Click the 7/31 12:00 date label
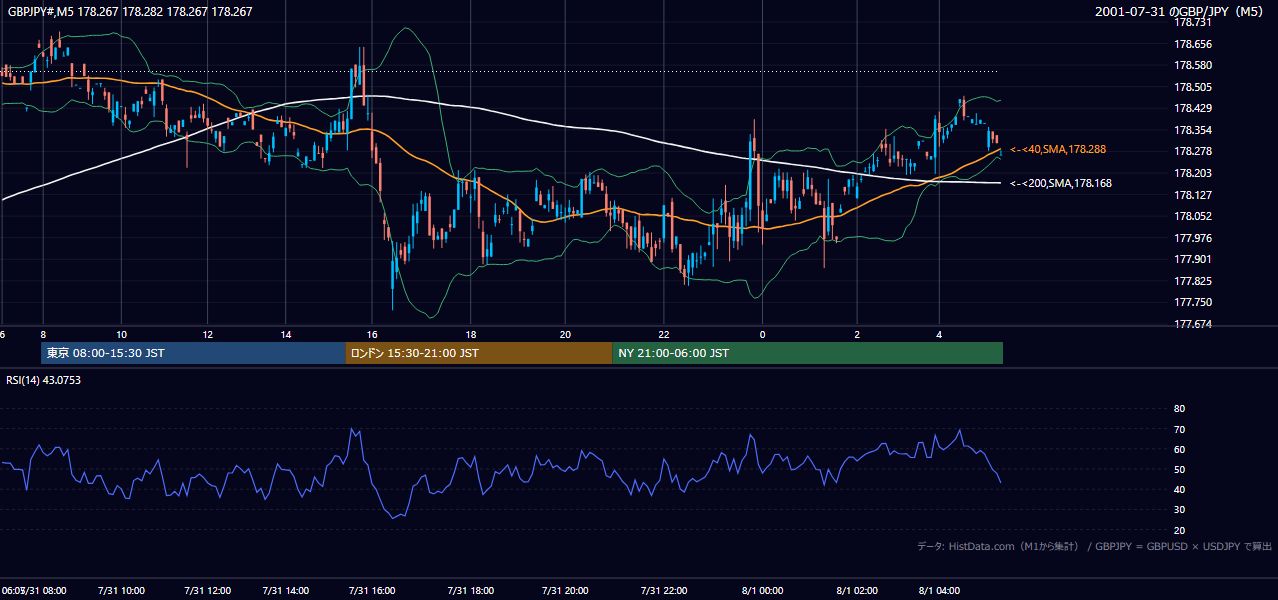The image size is (1278, 600). [207, 591]
